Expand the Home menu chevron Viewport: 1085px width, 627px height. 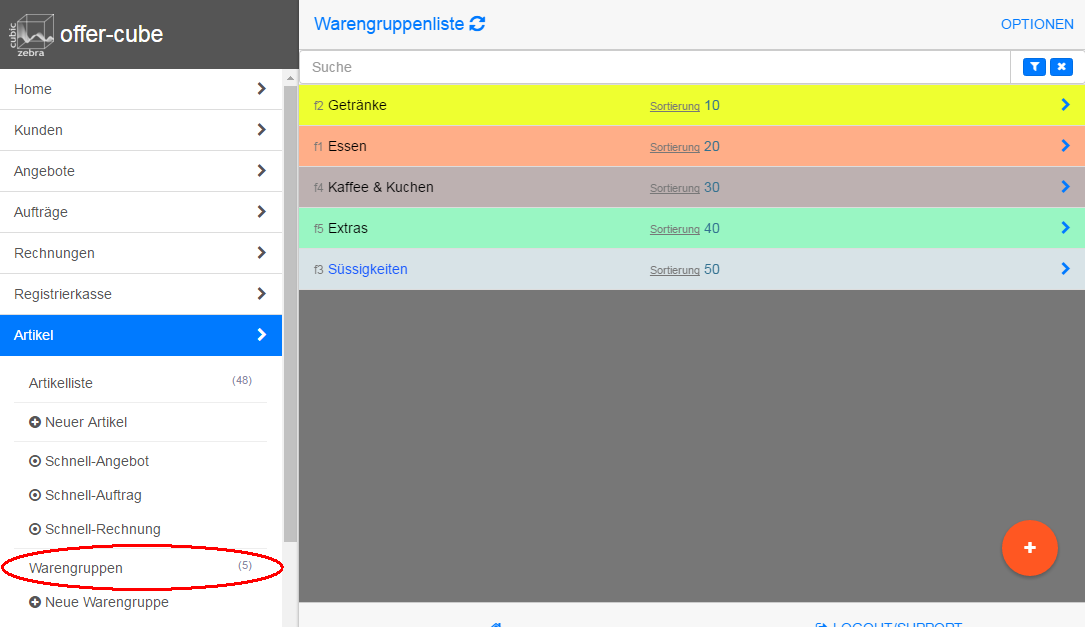[x=261, y=89]
